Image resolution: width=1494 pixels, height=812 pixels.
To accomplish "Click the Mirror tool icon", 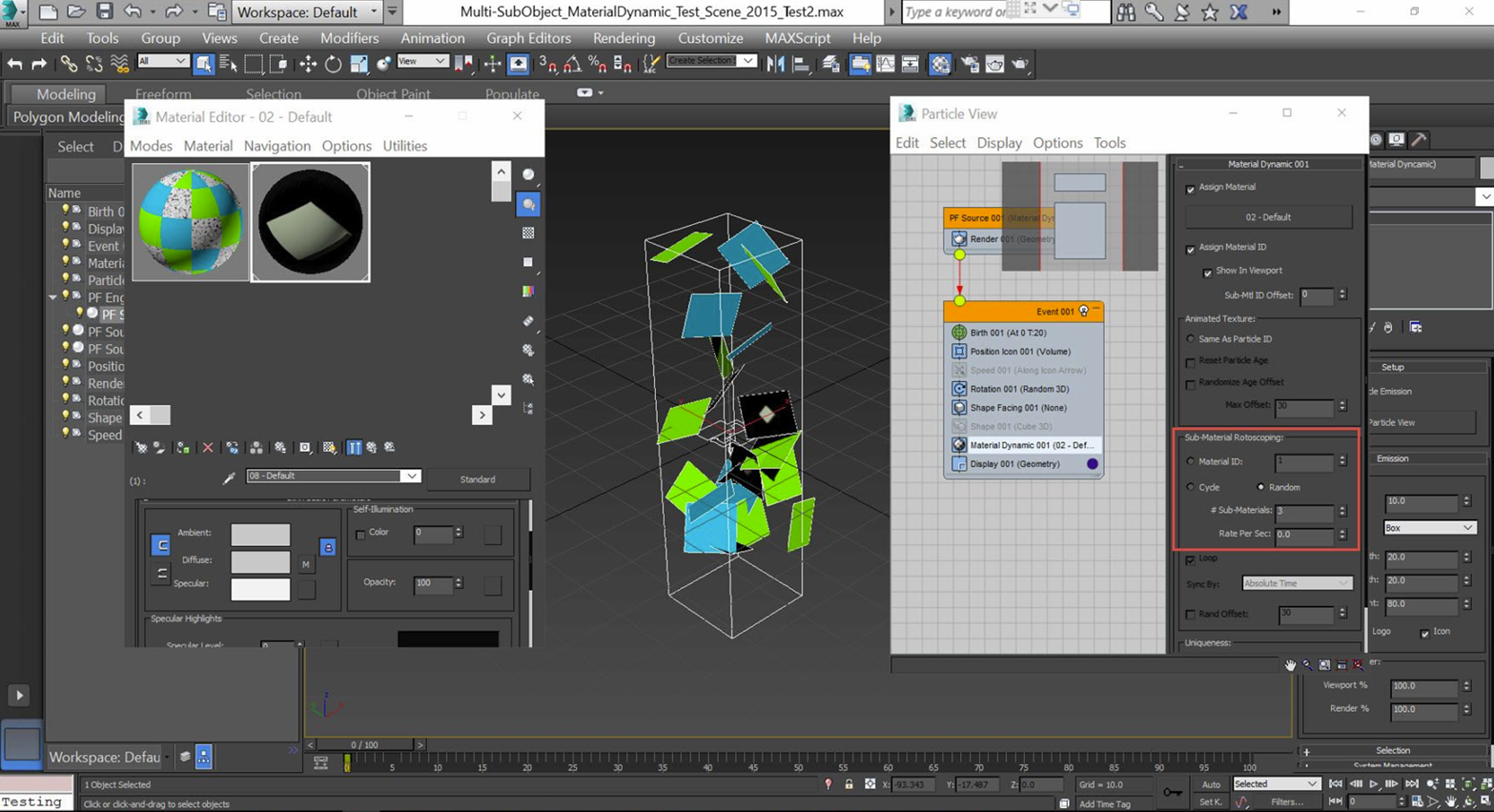I will click(776, 64).
